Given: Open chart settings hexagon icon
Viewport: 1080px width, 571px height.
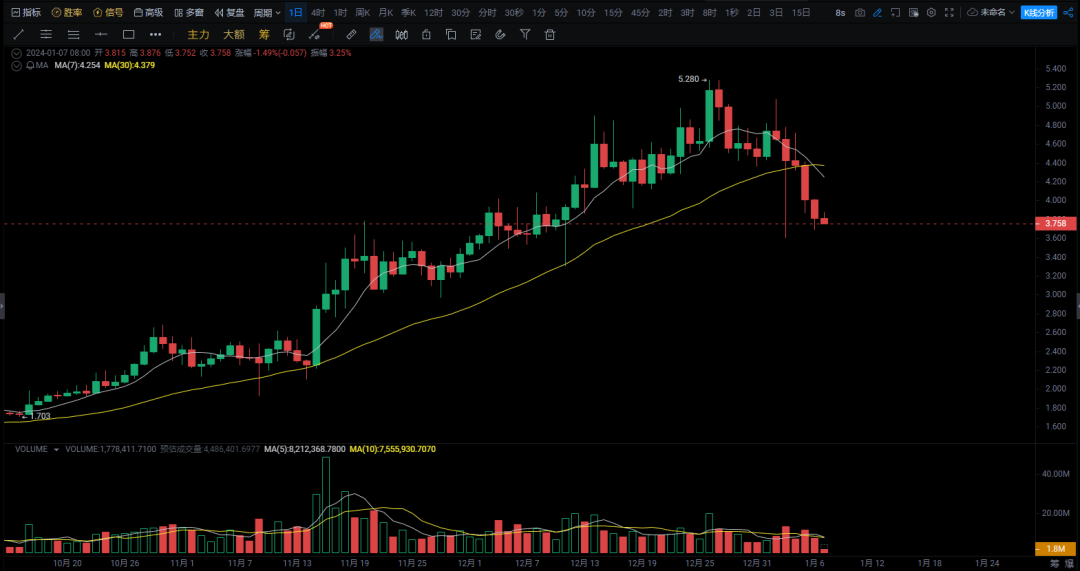Looking at the screenshot, I should (x=931, y=12).
